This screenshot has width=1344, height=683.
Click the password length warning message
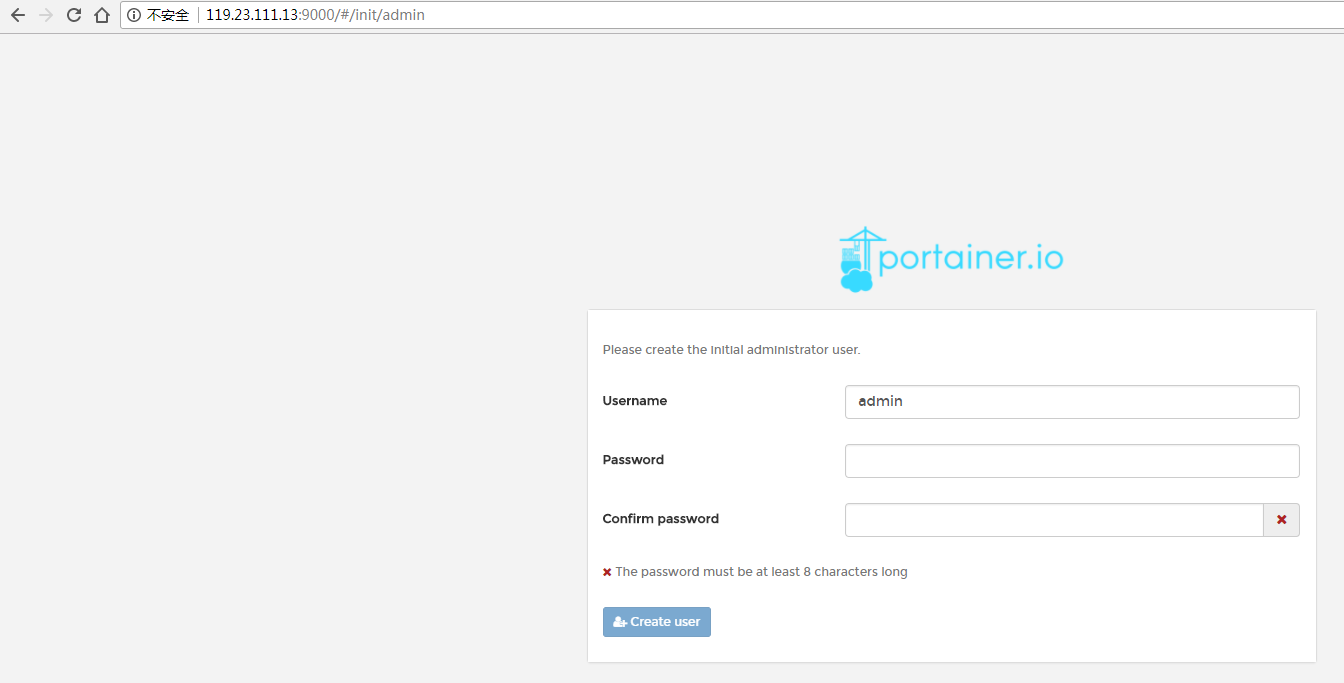[755, 572]
